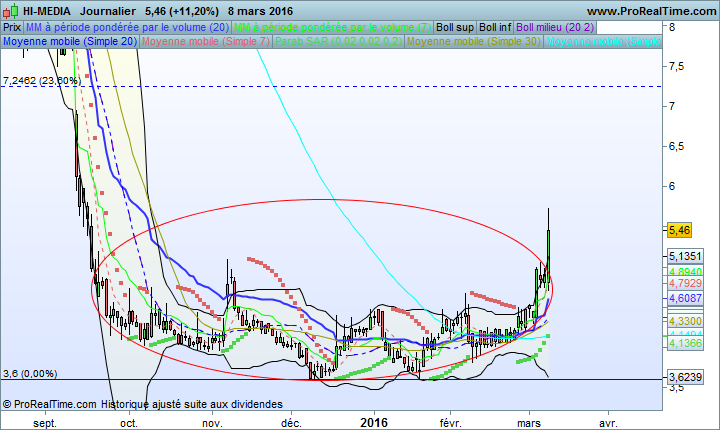
Task: Select MM à période pondérée par le volume (20)
Action: 127,27
